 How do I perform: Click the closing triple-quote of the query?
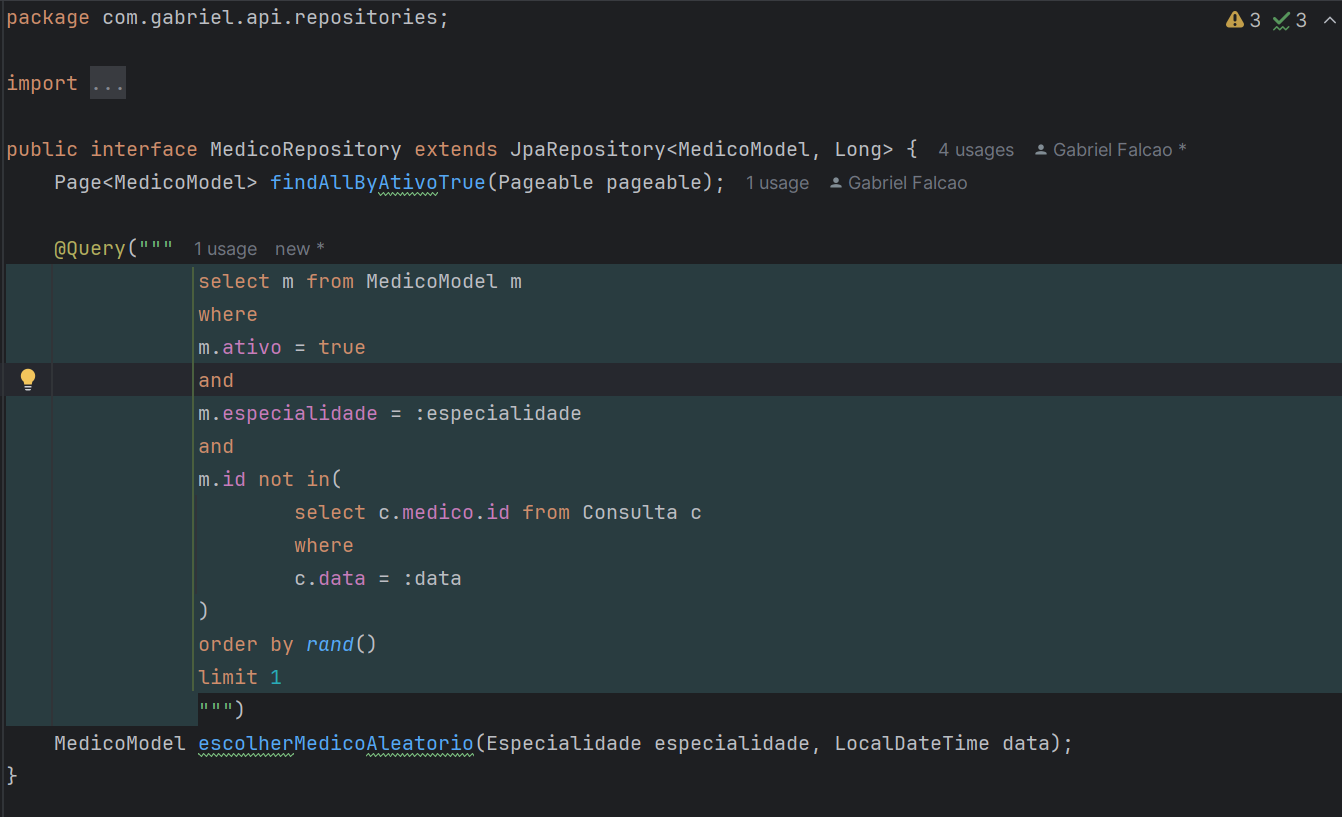pos(216,710)
